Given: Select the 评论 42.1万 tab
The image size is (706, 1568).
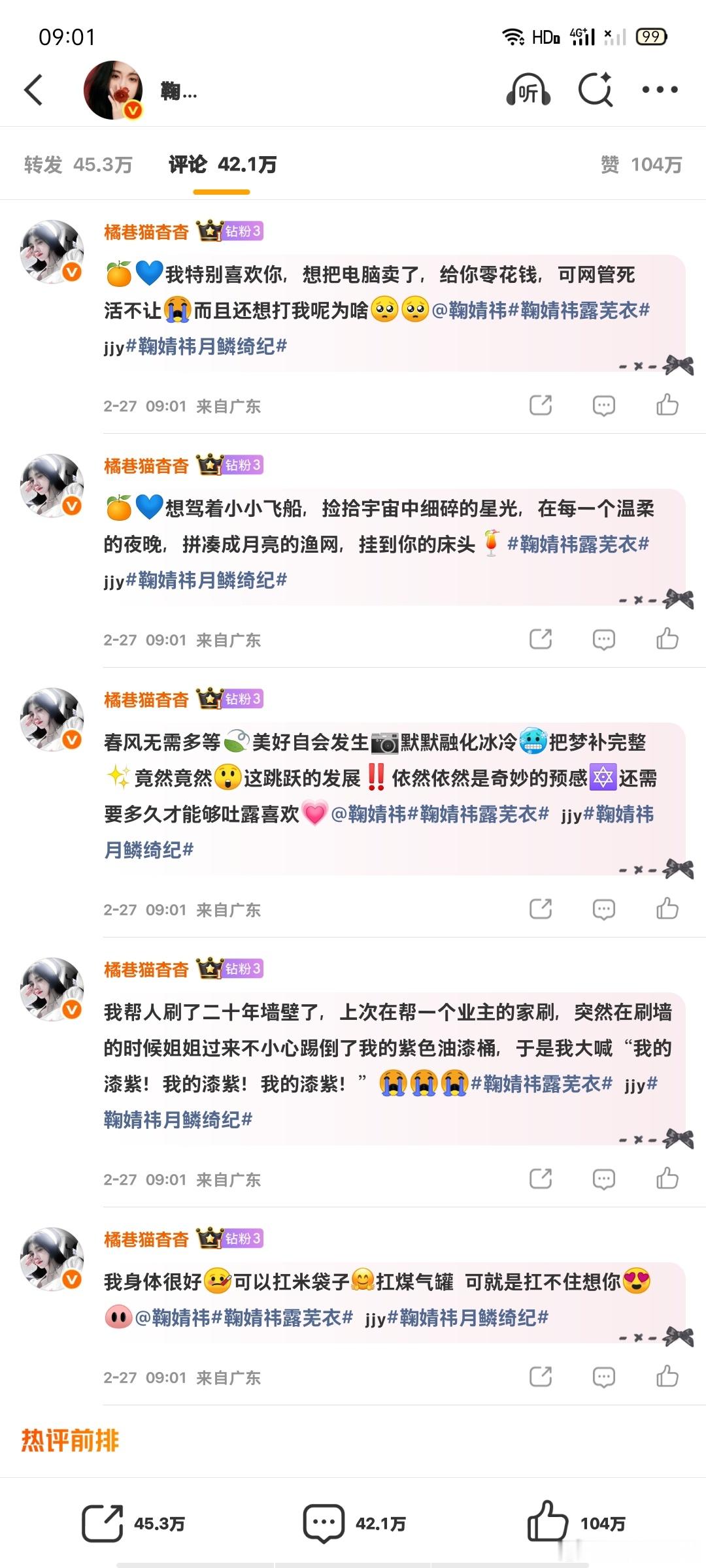Looking at the screenshot, I should click(222, 165).
